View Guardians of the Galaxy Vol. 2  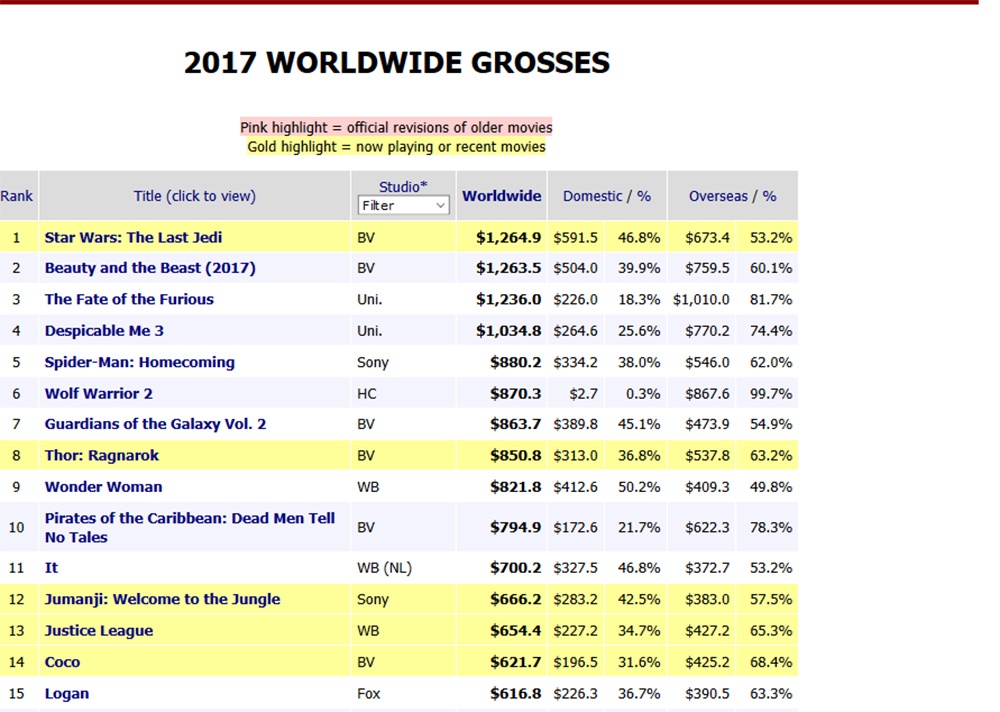point(155,424)
